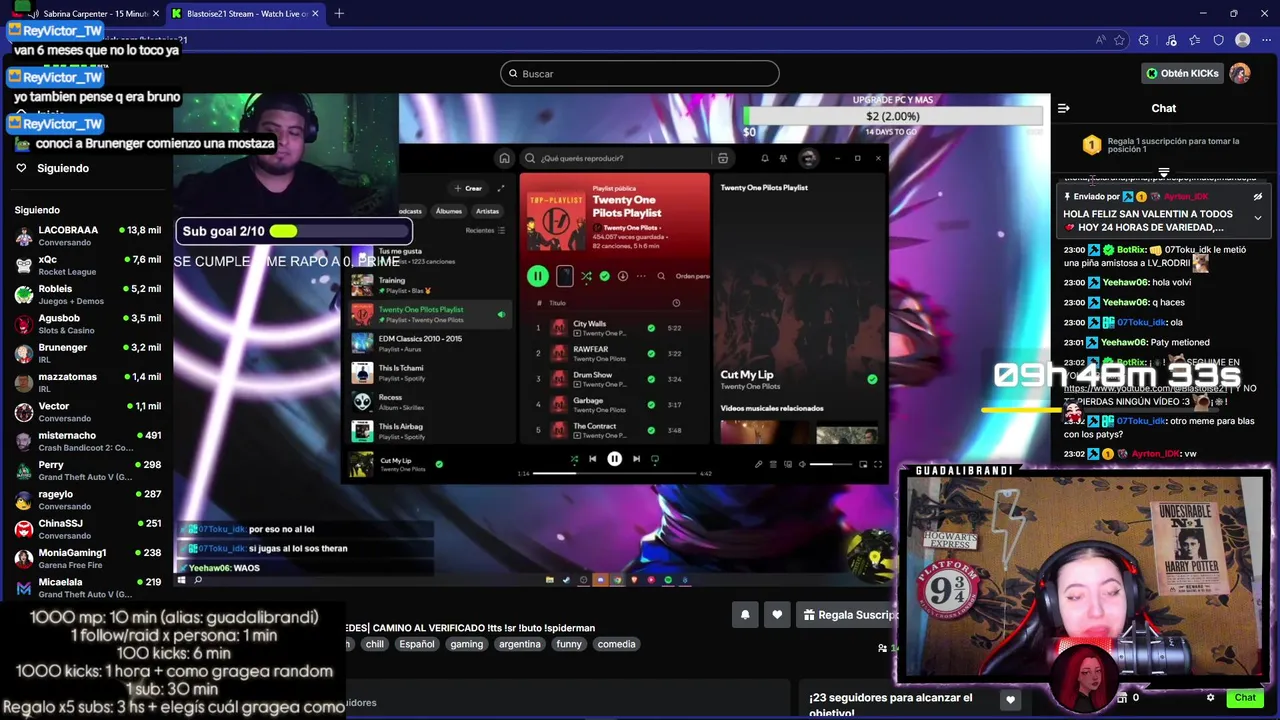The width and height of the screenshot is (1280, 720).
Task: Open the ChinaSSJ channel in sidebar
Action: [88, 529]
